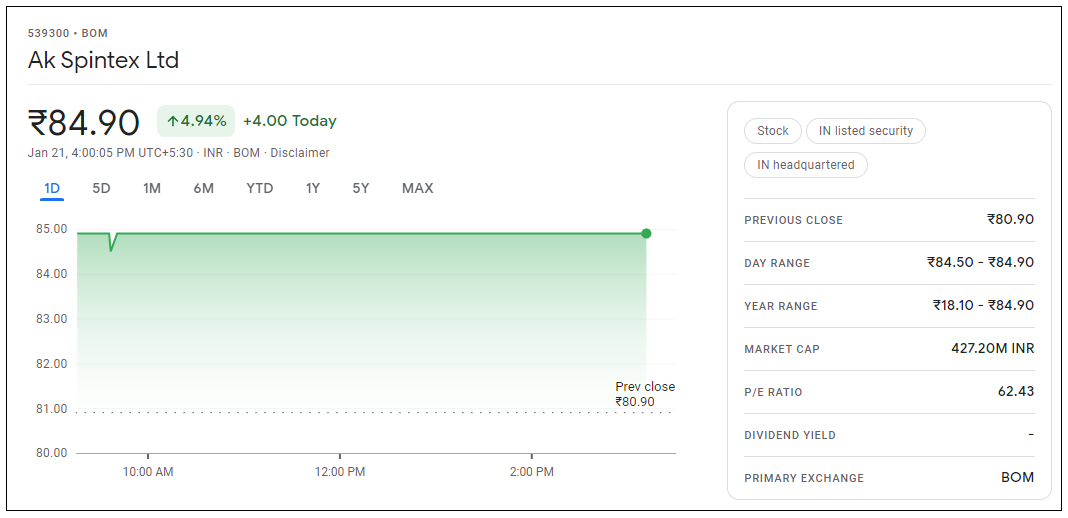Viewport: 1068px width, 518px height.
Task: Click the green up-arrow percentage change badge
Action: [x=196, y=121]
